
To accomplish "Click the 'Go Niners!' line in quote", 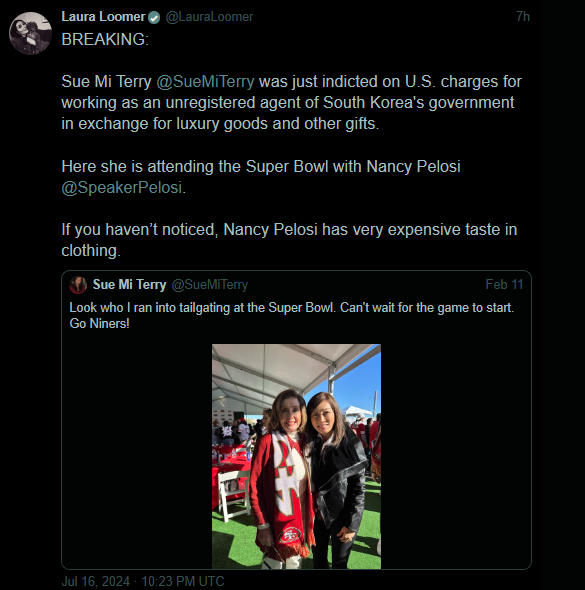I will click(99, 324).
